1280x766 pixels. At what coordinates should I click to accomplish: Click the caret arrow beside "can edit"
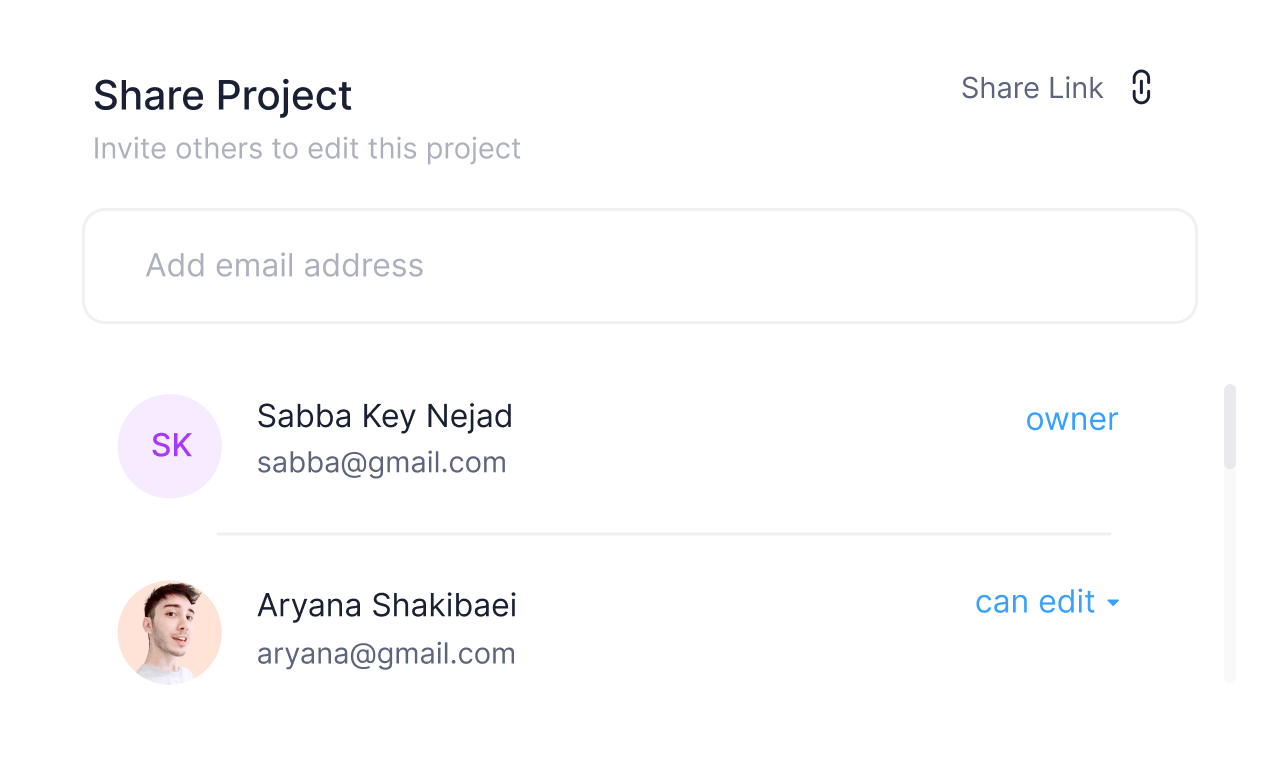click(1113, 603)
